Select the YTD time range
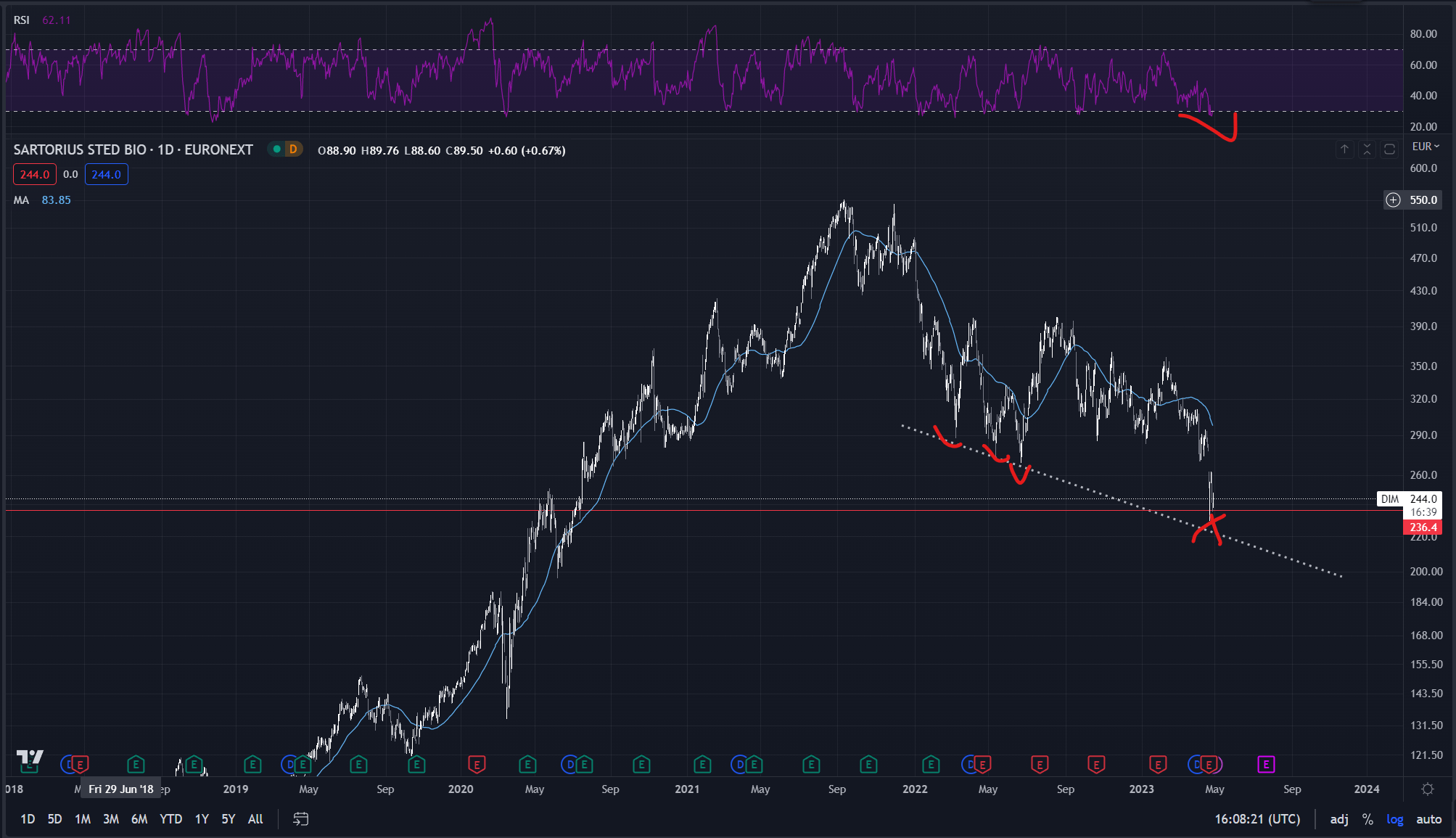The width and height of the screenshot is (1456, 838). coord(170,819)
